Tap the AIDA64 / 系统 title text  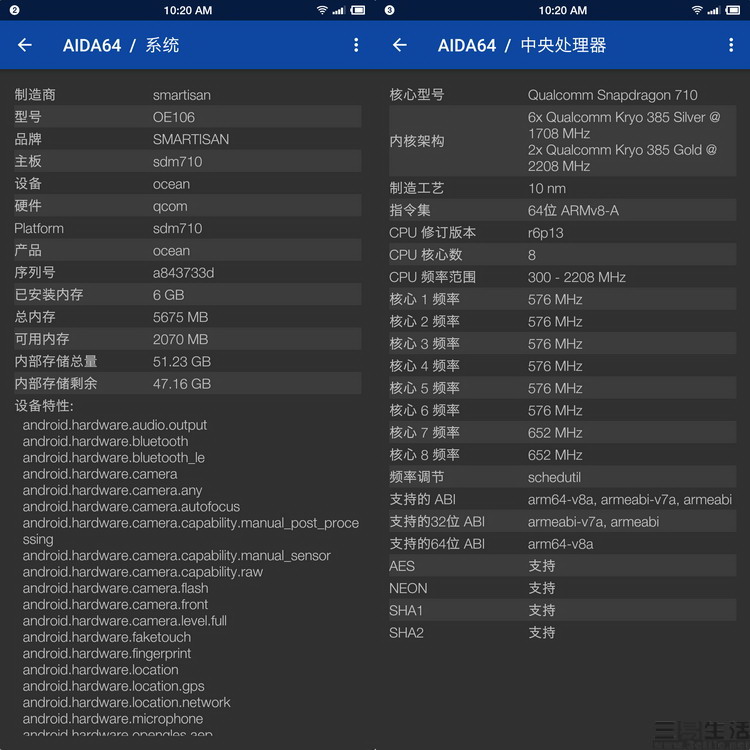pyautogui.click(x=121, y=45)
